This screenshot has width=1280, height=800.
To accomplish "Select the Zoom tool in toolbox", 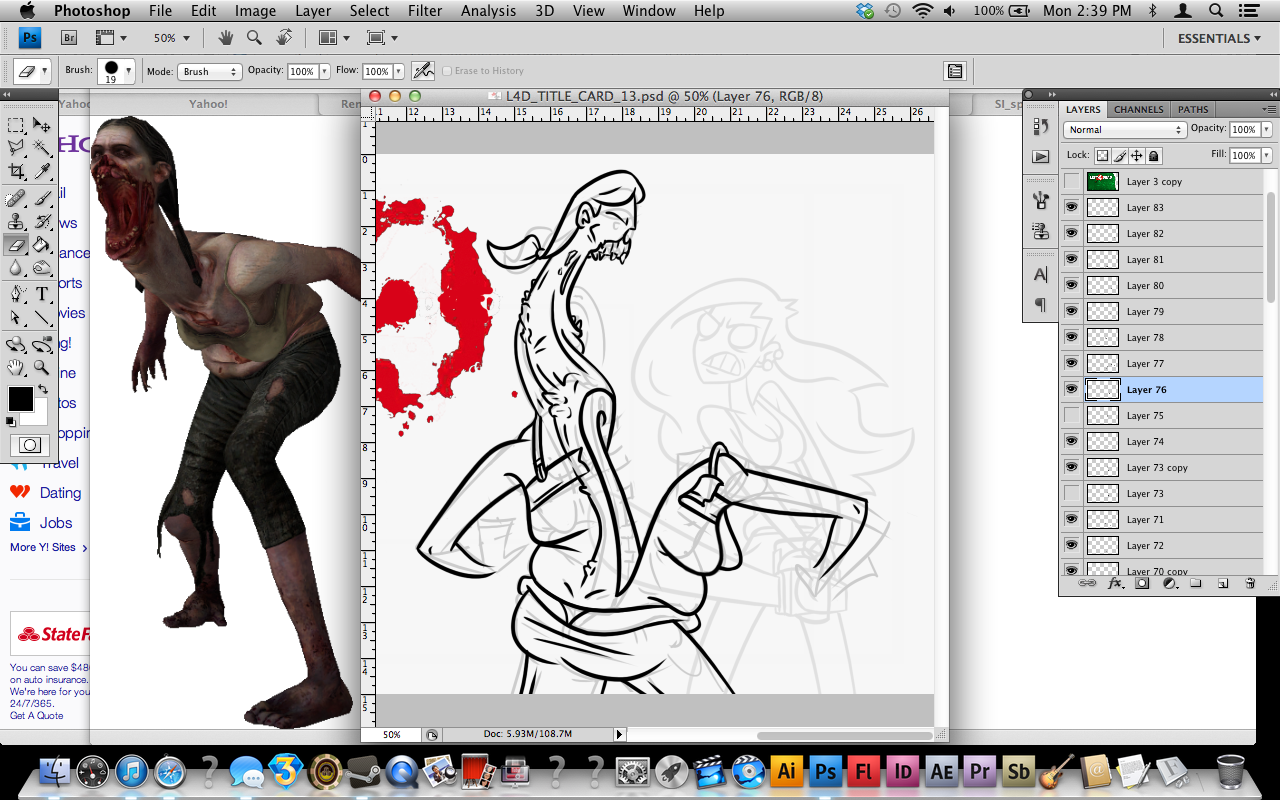I will tap(42, 368).
